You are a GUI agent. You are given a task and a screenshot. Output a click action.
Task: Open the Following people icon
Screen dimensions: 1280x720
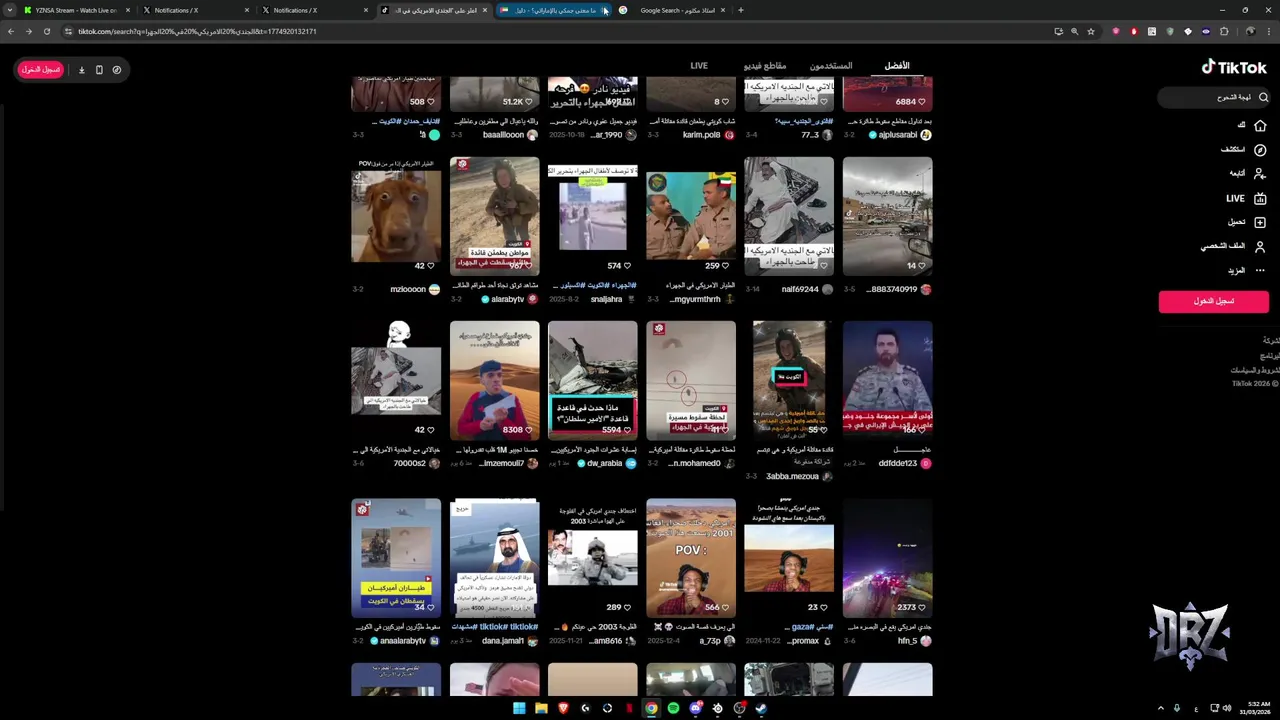1260,173
